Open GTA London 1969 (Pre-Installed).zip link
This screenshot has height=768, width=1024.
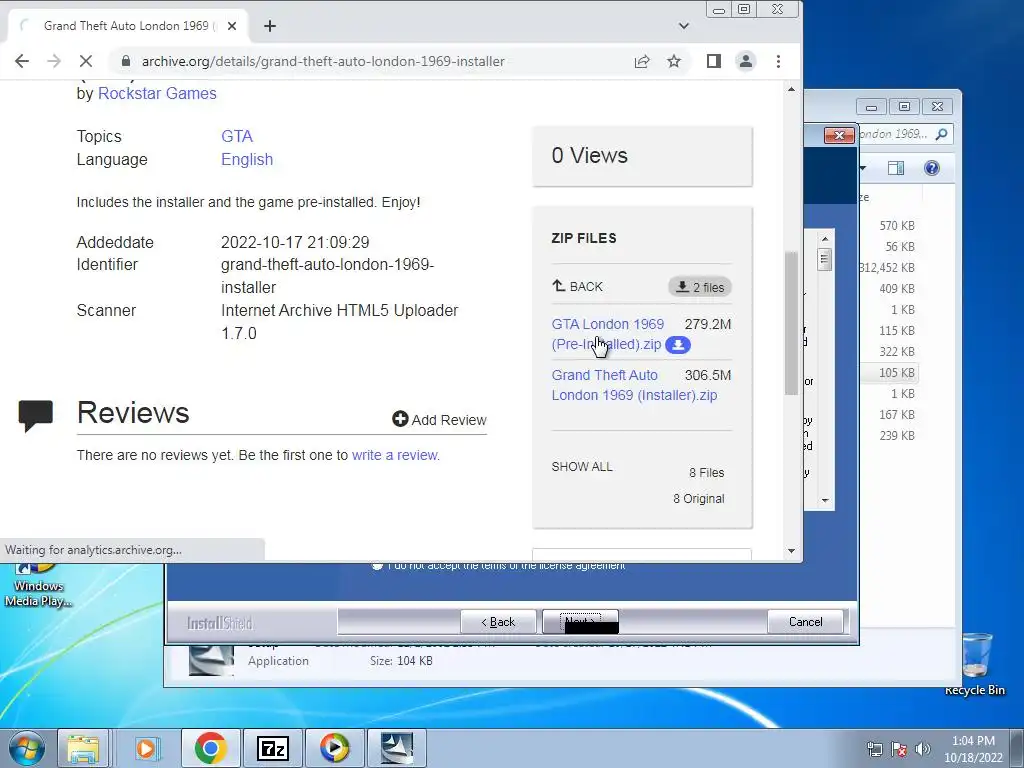tap(607, 334)
